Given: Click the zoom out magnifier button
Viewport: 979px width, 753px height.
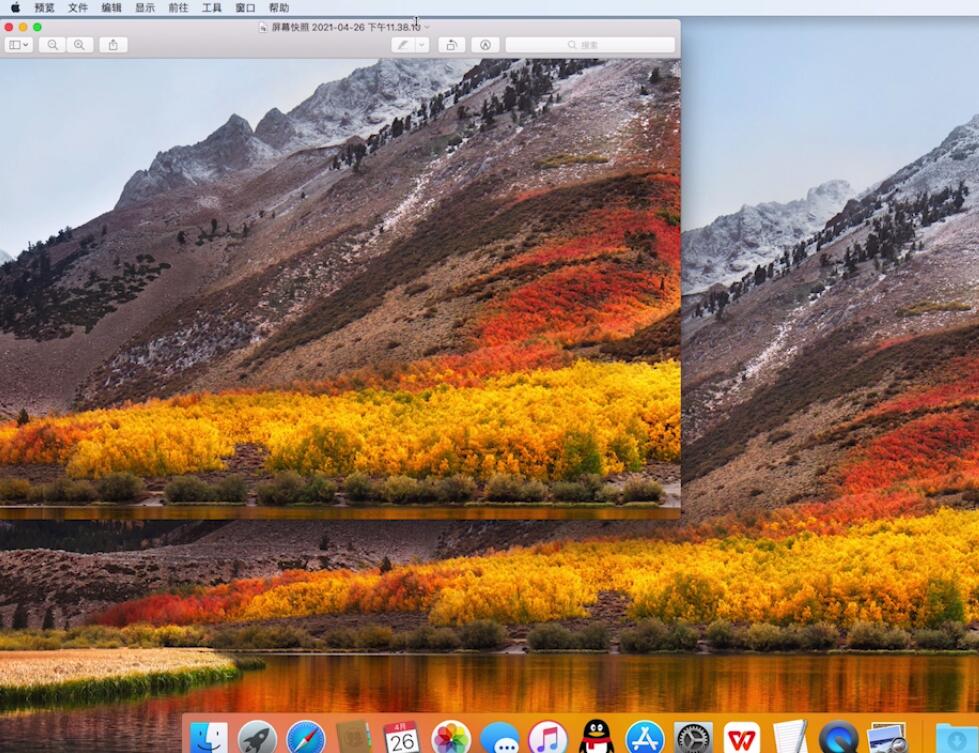Looking at the screenshot, I should (52, 45).
